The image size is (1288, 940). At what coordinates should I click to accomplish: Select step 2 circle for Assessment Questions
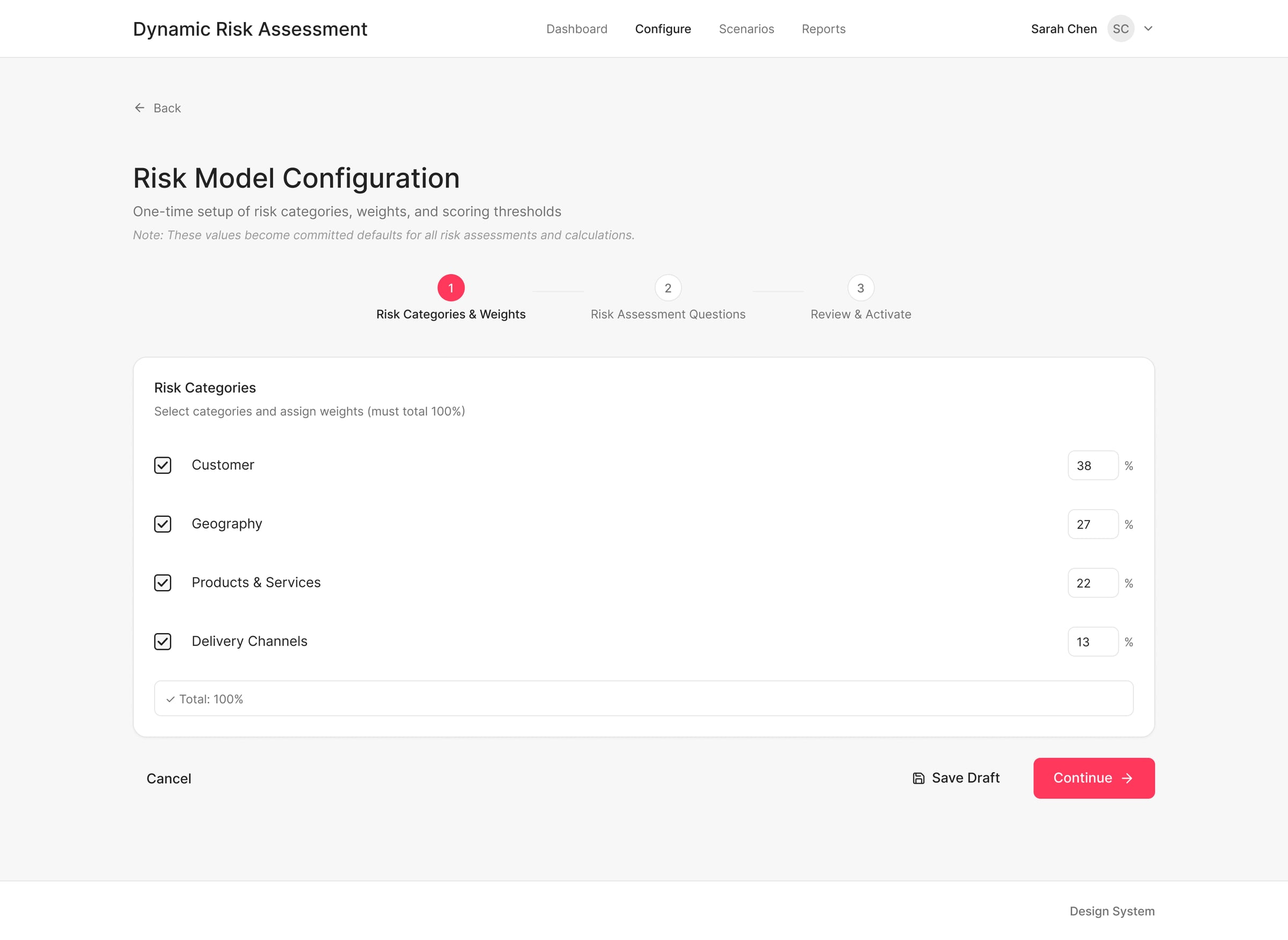(x=668, y=288)
